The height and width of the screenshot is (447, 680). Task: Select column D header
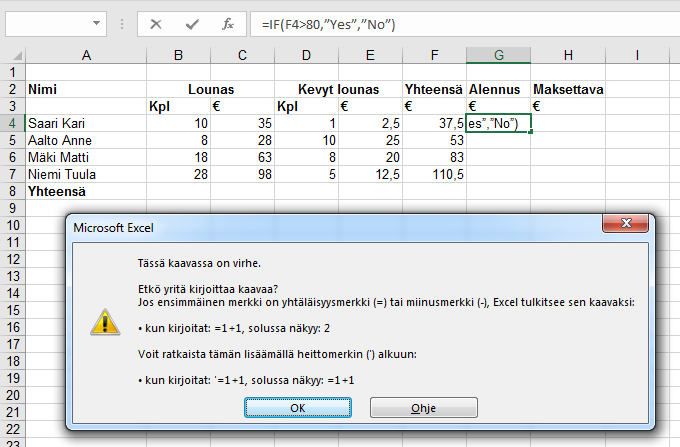coord(306,55)
